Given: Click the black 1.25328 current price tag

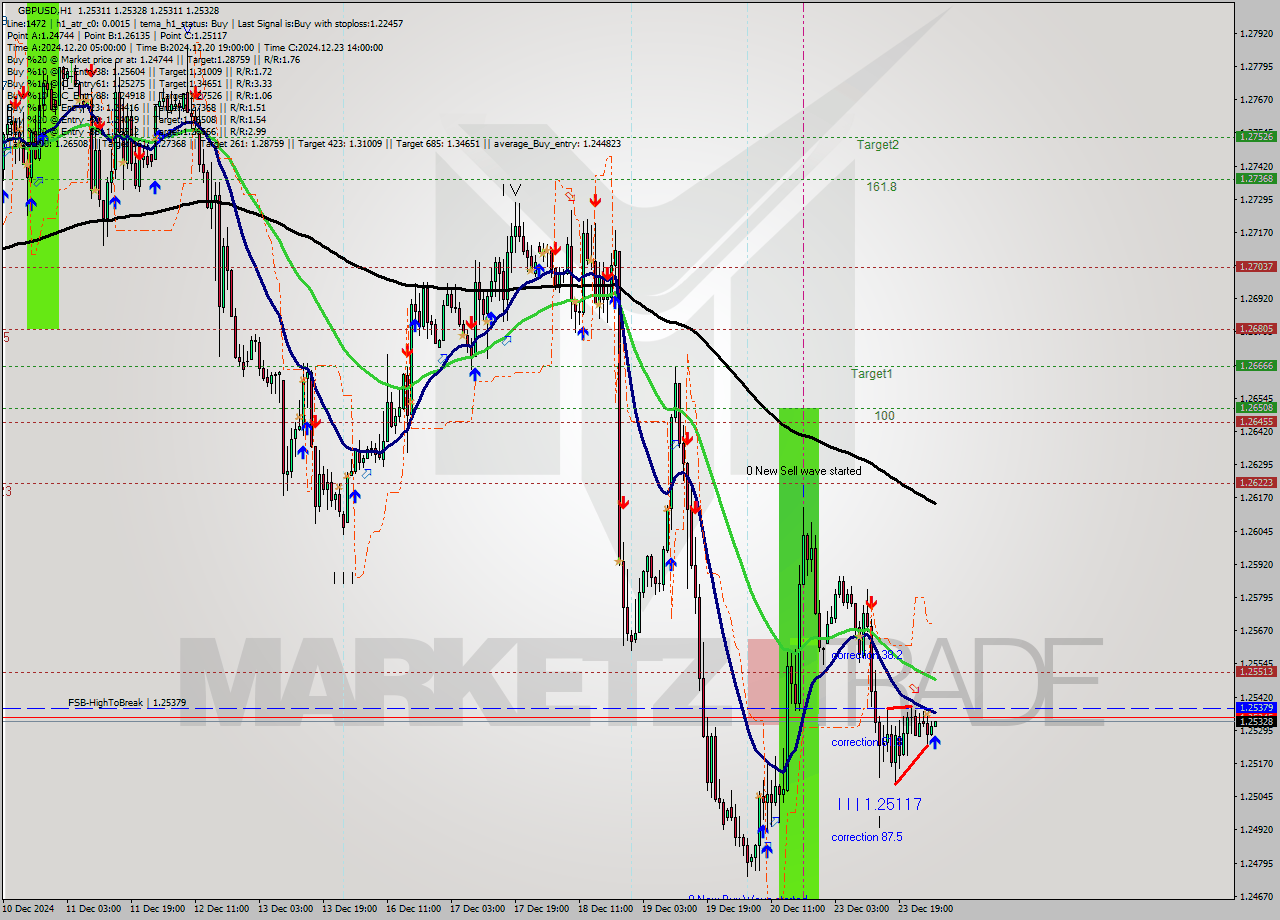Looking at the screenshot, I should coord(1256,720).
